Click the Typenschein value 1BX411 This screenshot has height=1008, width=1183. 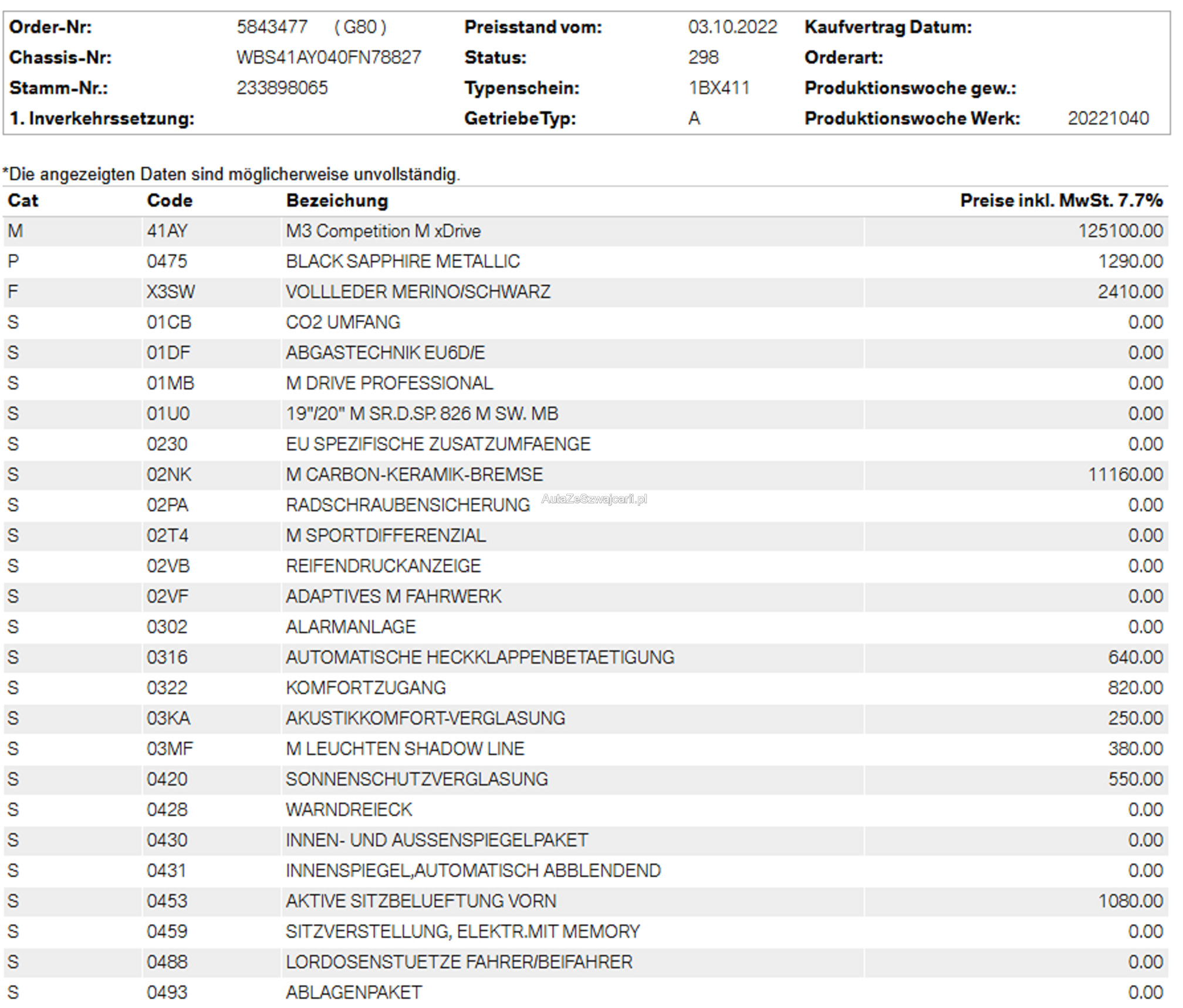719,88
